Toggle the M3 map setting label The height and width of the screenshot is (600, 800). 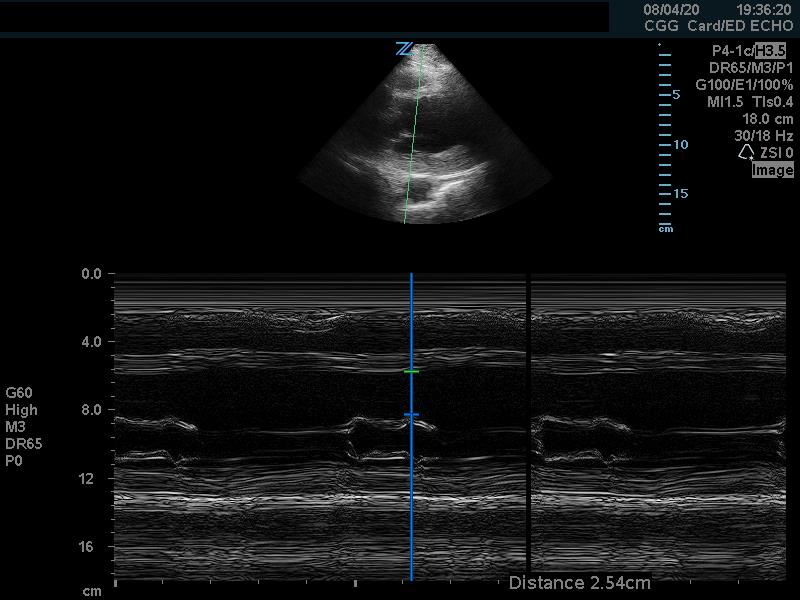tap(16, 425)
